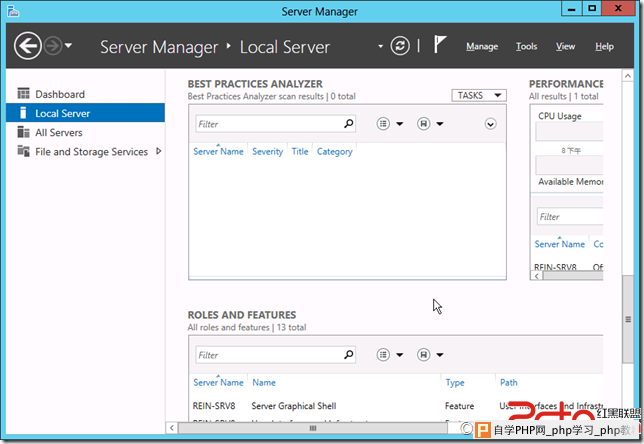This screenshot has width=644, height=444.
Task: Select Dashboard in the sidebar
Action: tap(85, 94)
